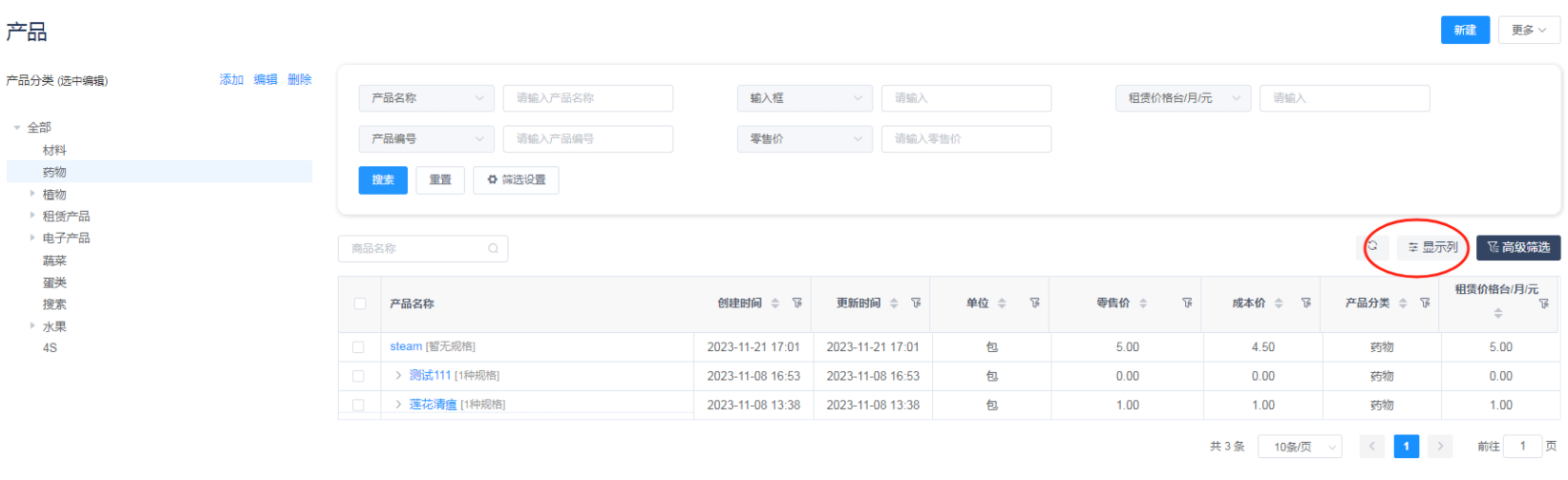Viewport: 1568px width, 480px height.
Task: Sort the table by 租赁价格台/月/元
Action: tap(1497, 313)
